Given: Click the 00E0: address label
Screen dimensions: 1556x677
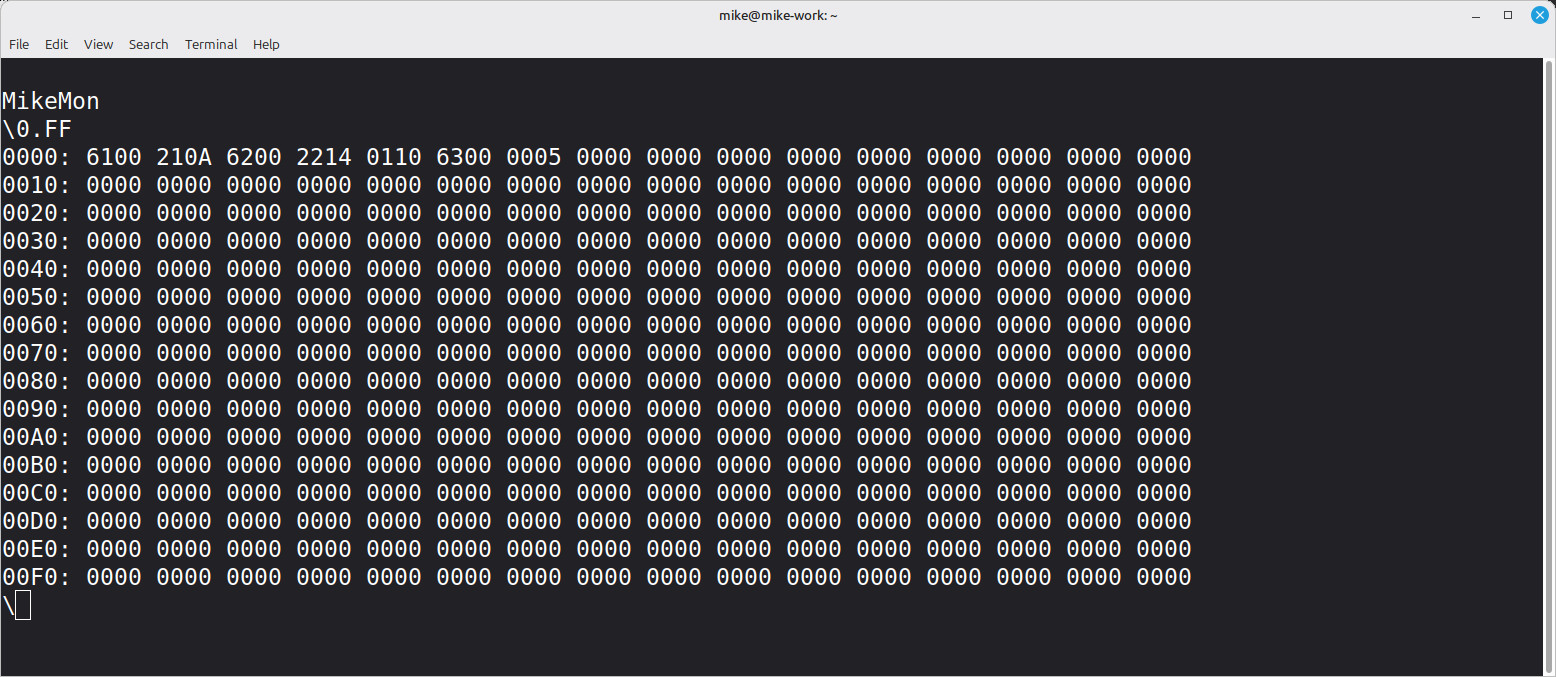Looking at the screenshot, I should click(37, 549).
